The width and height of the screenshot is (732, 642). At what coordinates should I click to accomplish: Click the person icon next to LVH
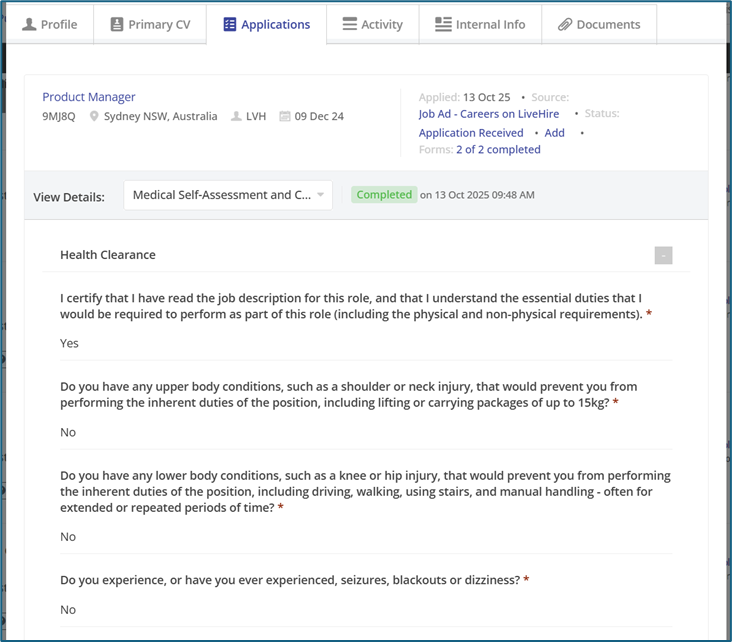click(x=236, y=117)
